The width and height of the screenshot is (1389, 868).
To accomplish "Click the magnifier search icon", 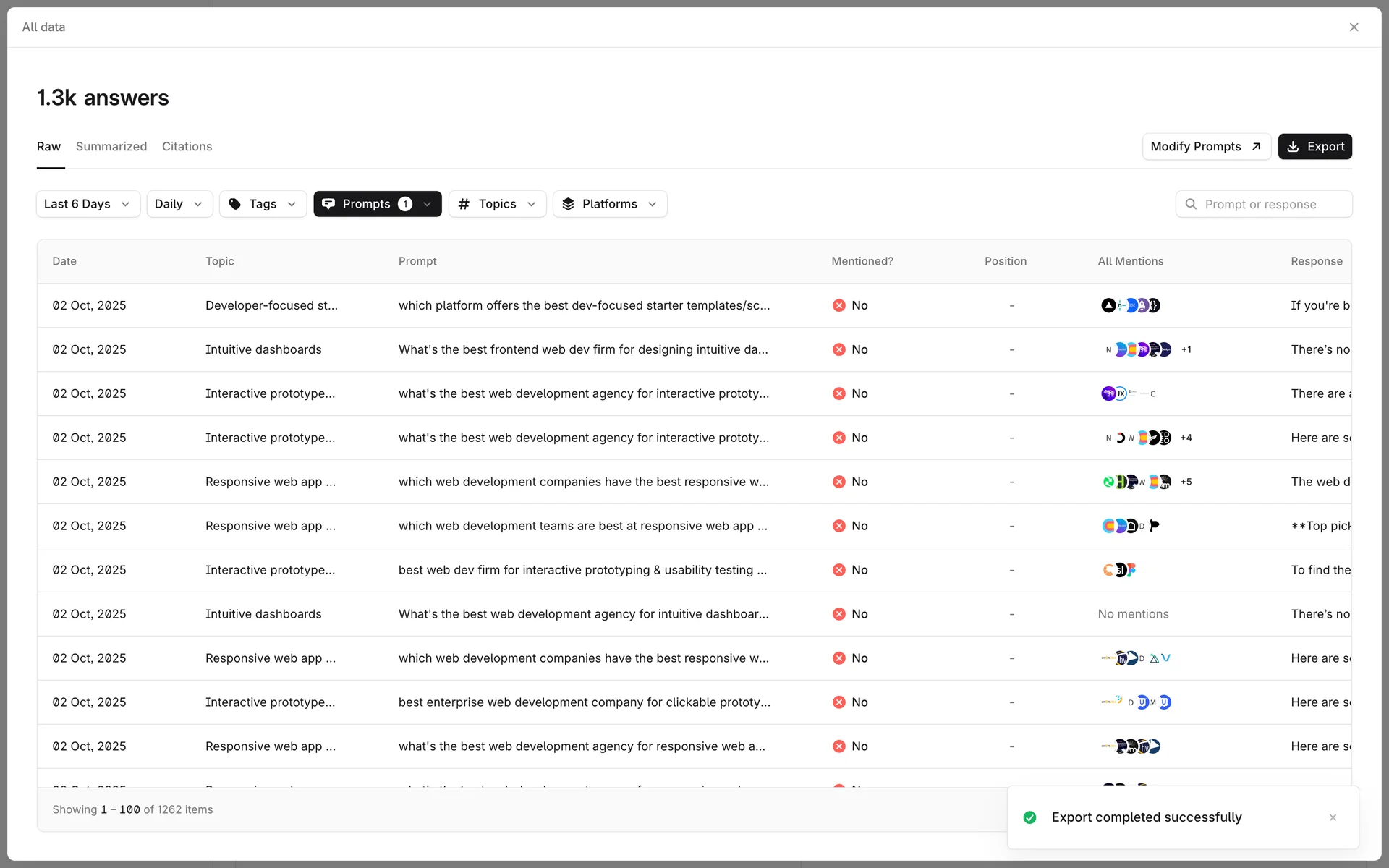I will click(x=1191, y=205).
